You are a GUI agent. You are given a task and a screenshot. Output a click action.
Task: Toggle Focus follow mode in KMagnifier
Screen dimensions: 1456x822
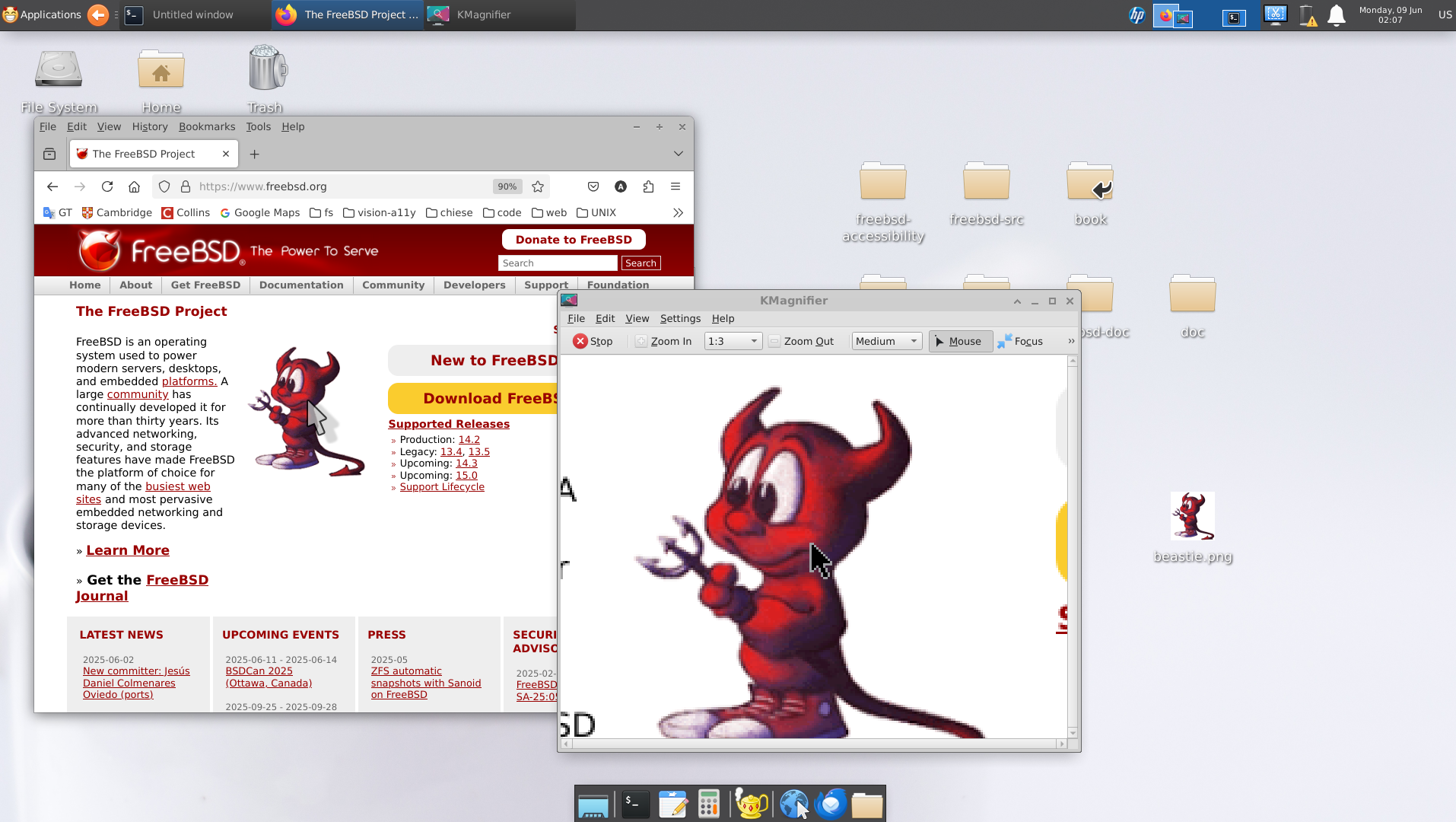point(1020,341)
